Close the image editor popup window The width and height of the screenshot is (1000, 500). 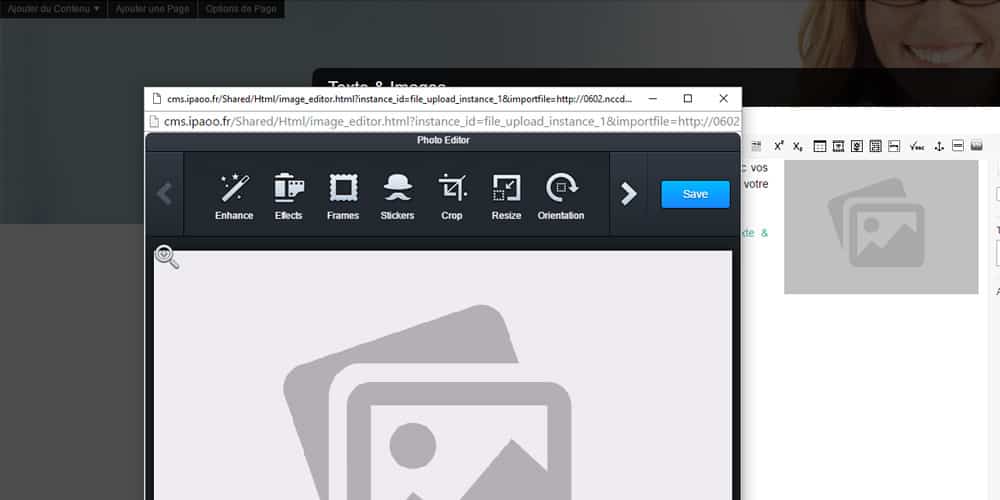[x=723, y=99]
